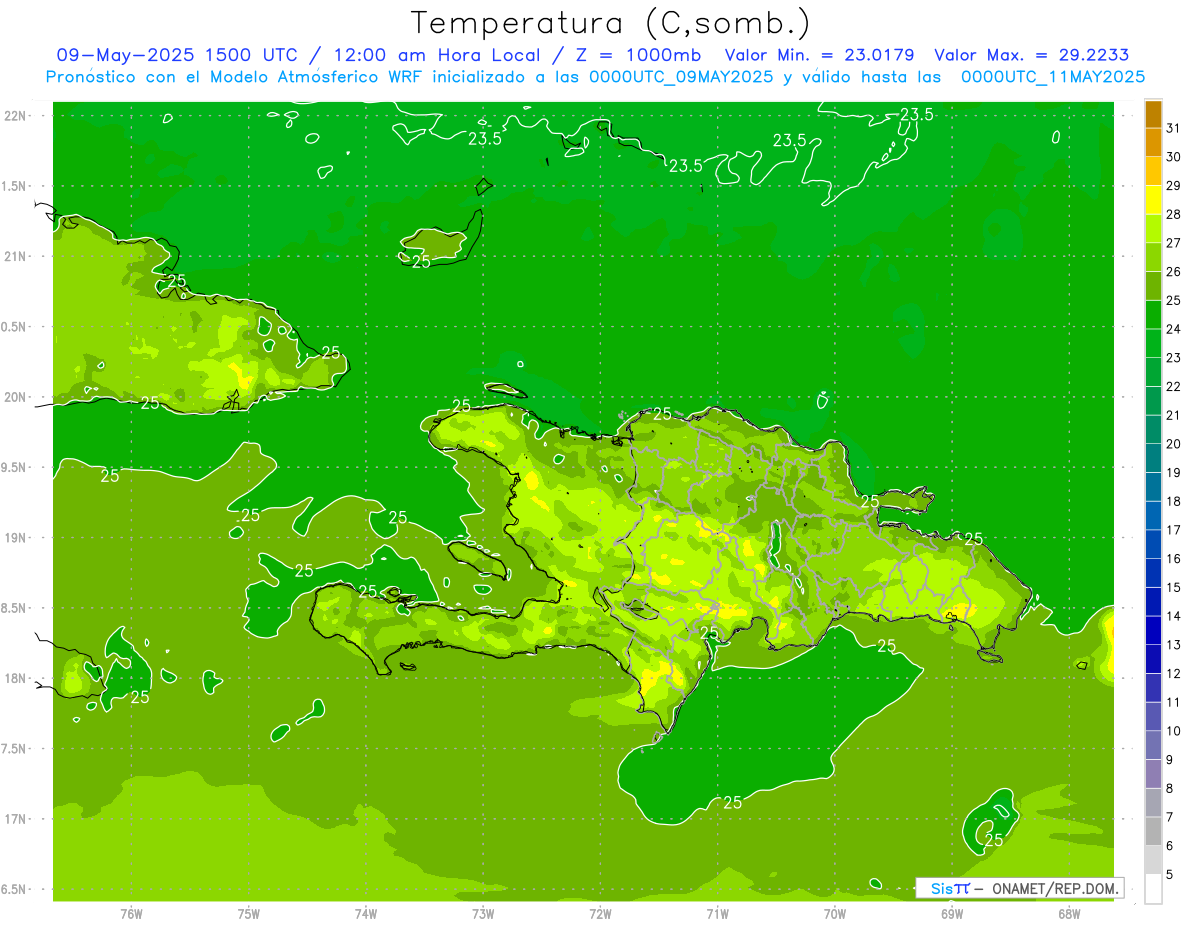
Task: Click the 75W longitude label
Action: [x=249, y=913]
